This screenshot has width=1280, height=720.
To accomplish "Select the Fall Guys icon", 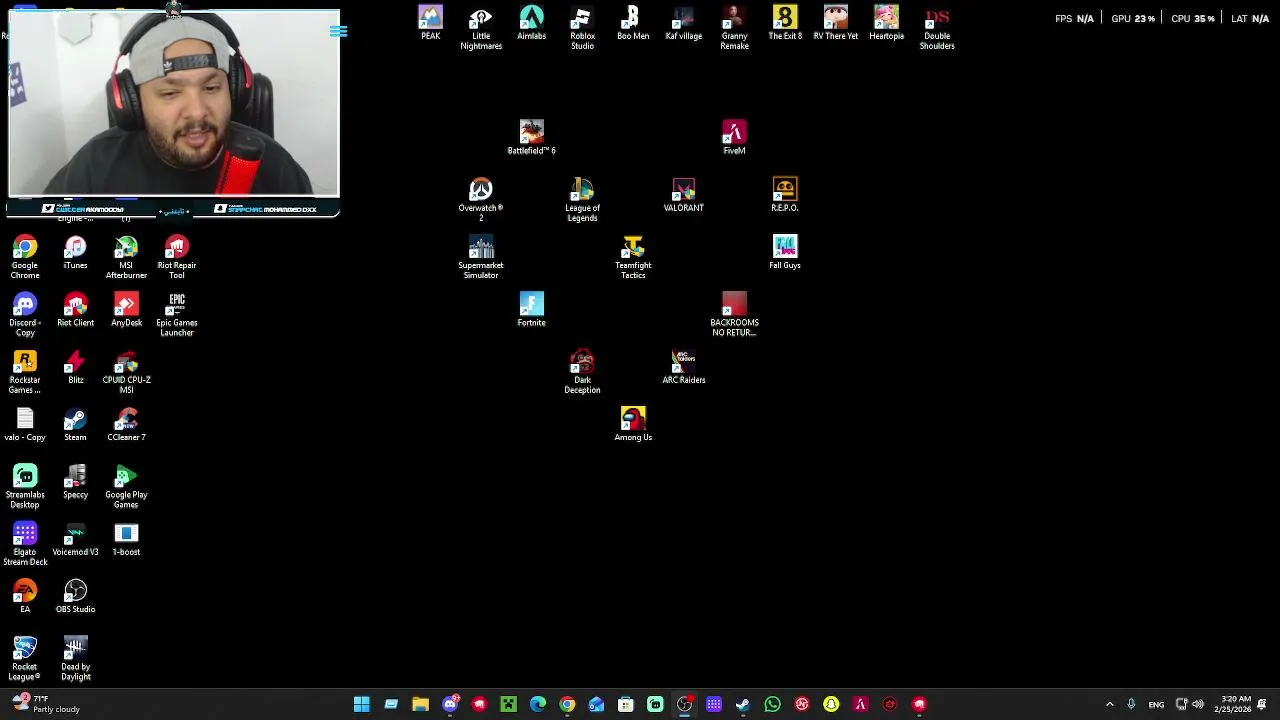I will [785, 252].
